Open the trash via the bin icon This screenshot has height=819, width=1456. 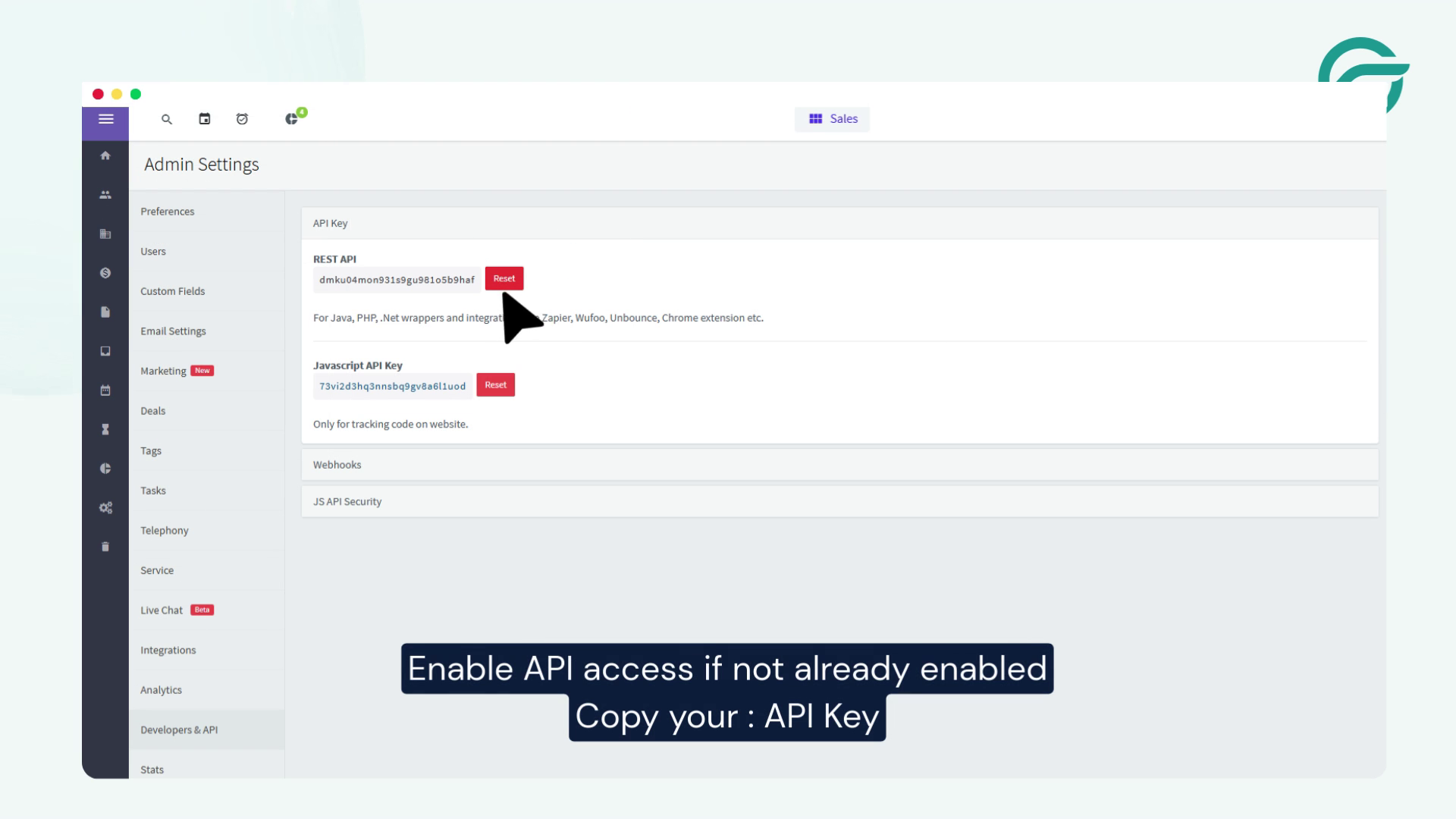(x=105, y=546)
